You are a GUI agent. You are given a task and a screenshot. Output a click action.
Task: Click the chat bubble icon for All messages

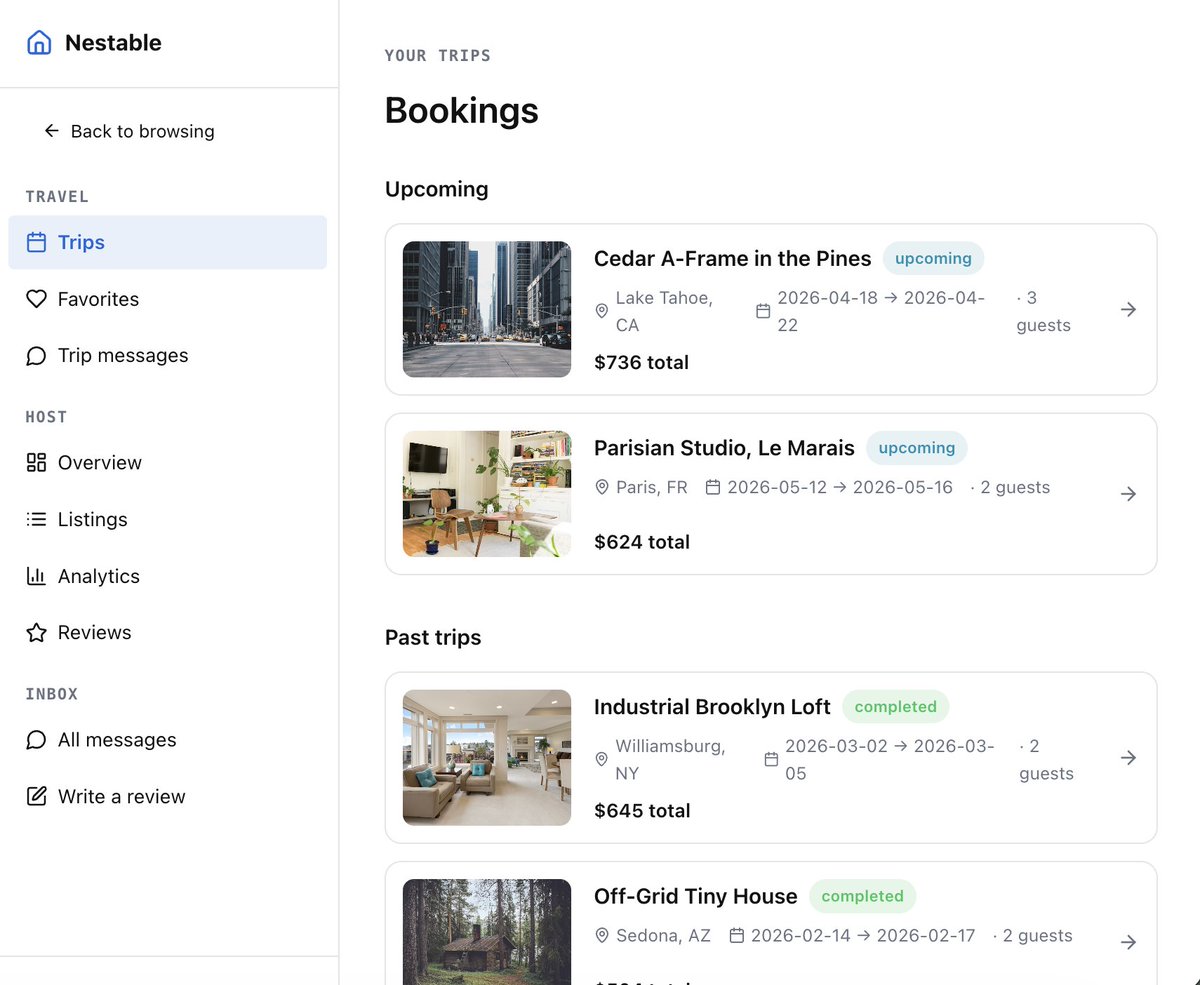tap(37, 740)
